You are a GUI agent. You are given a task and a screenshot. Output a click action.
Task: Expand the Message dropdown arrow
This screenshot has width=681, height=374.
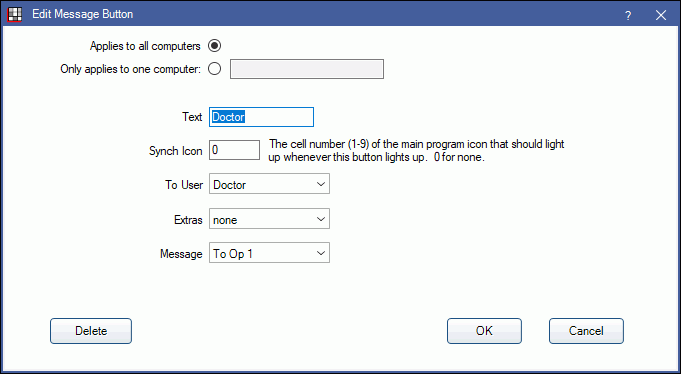[321, 253]
